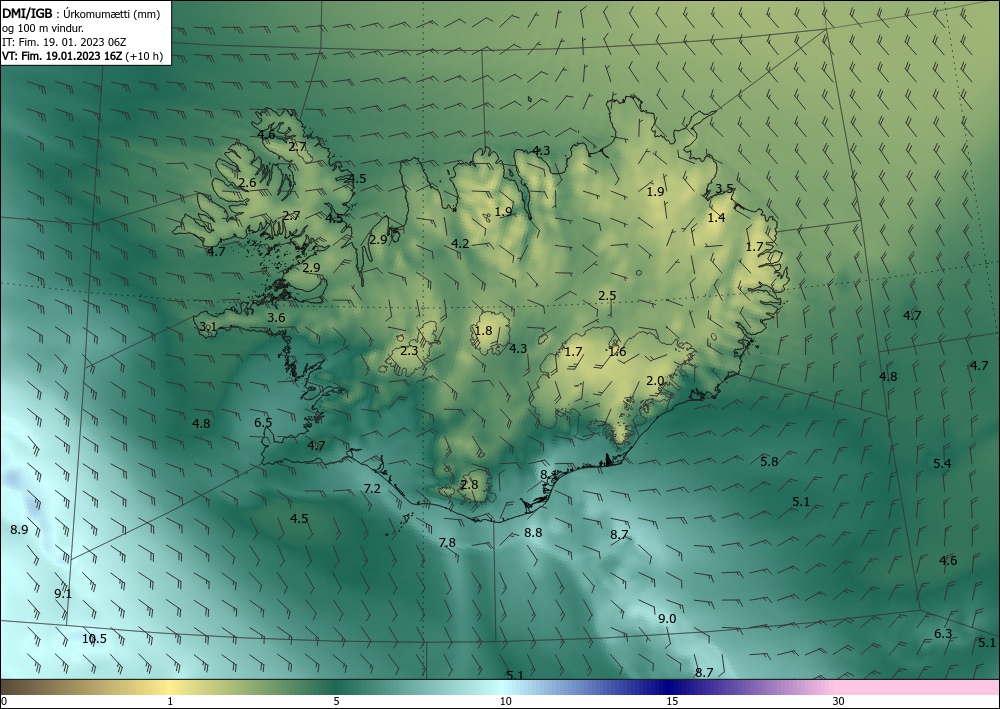Select the 6.5 value on the map
This screenshot has height=709, width=1000.
(263, 422)
